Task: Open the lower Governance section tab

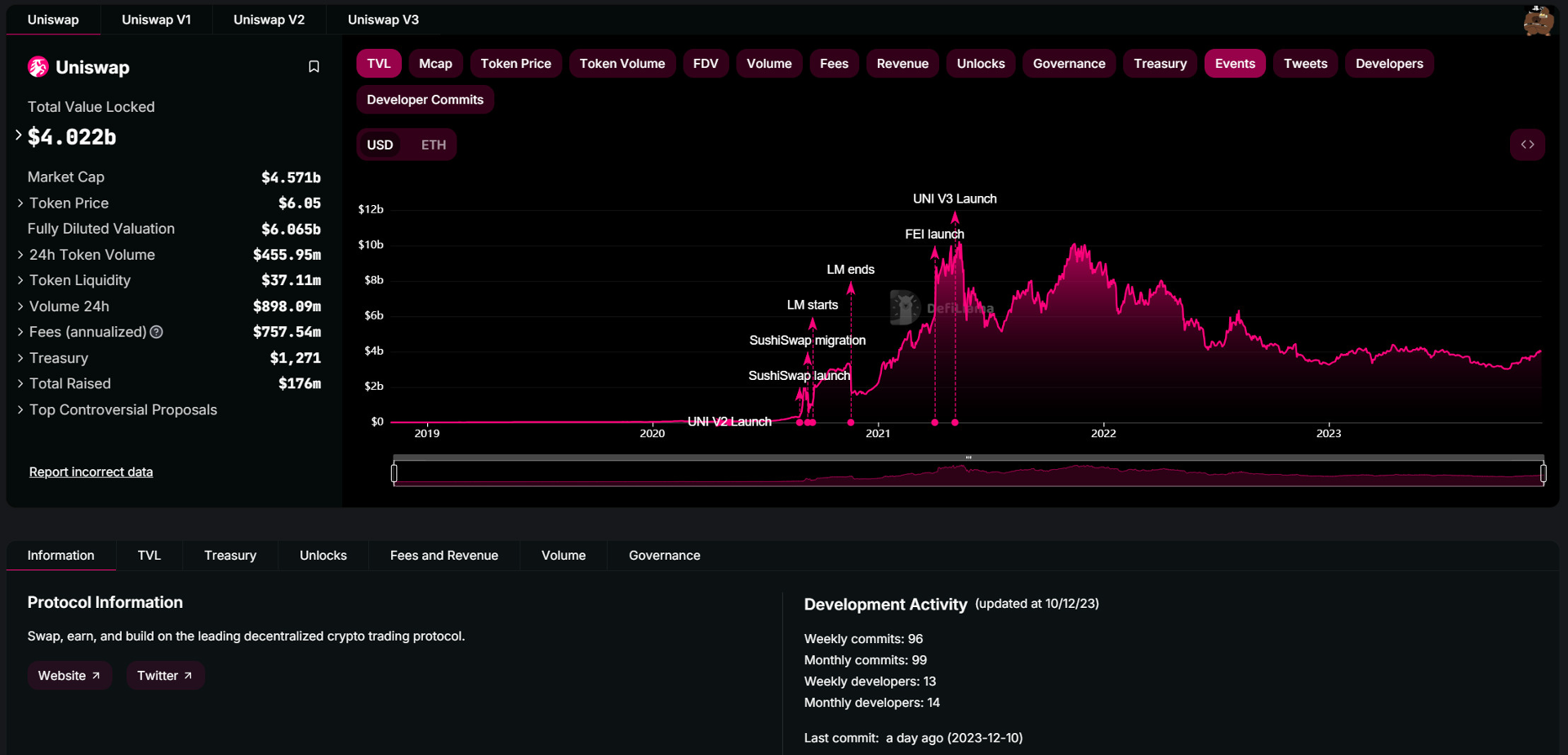Action: pos(665,556)
